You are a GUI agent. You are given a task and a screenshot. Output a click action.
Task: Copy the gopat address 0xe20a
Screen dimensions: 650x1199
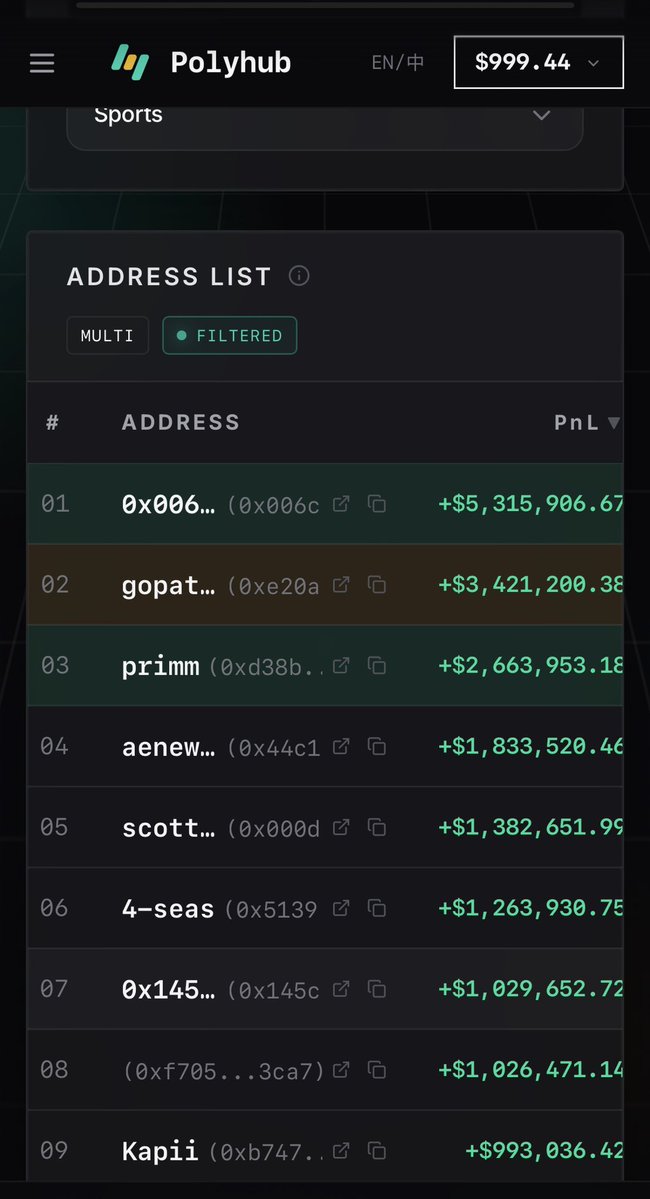377,584
